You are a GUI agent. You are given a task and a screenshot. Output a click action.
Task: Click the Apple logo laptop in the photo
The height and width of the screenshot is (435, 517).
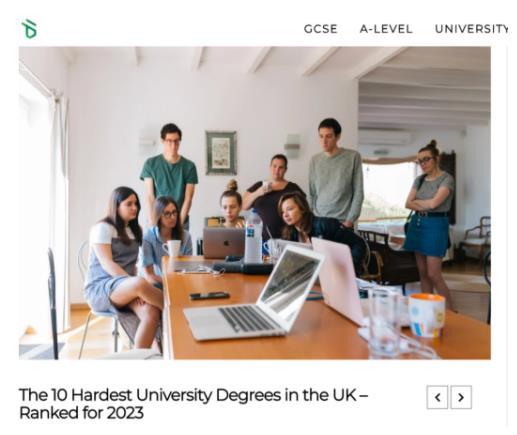(224, 243)
